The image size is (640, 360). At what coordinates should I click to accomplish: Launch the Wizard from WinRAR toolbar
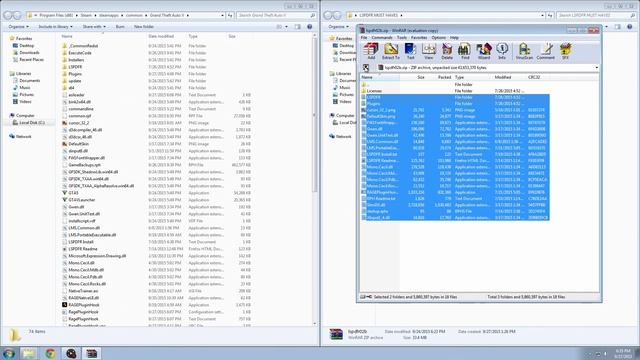484,51
